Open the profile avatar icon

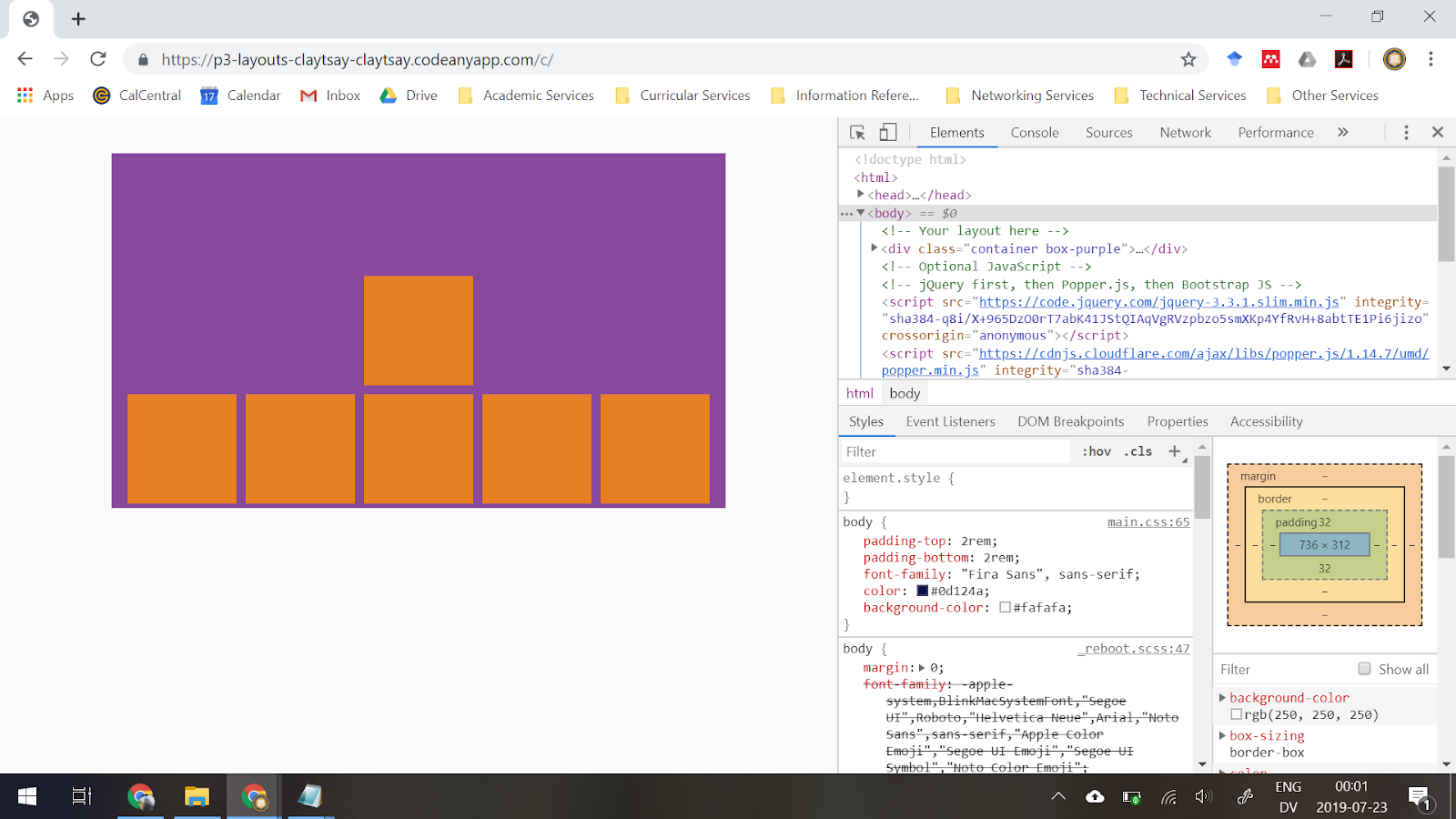pos(1394,59)
